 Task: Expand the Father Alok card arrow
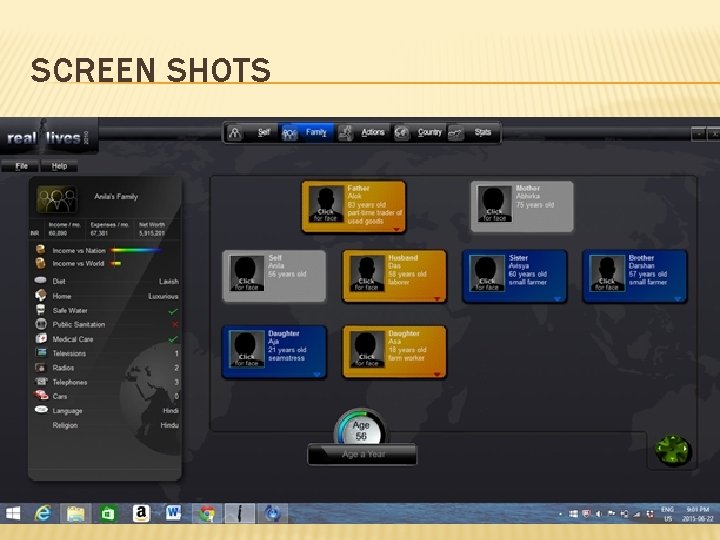tap(396, 229)
